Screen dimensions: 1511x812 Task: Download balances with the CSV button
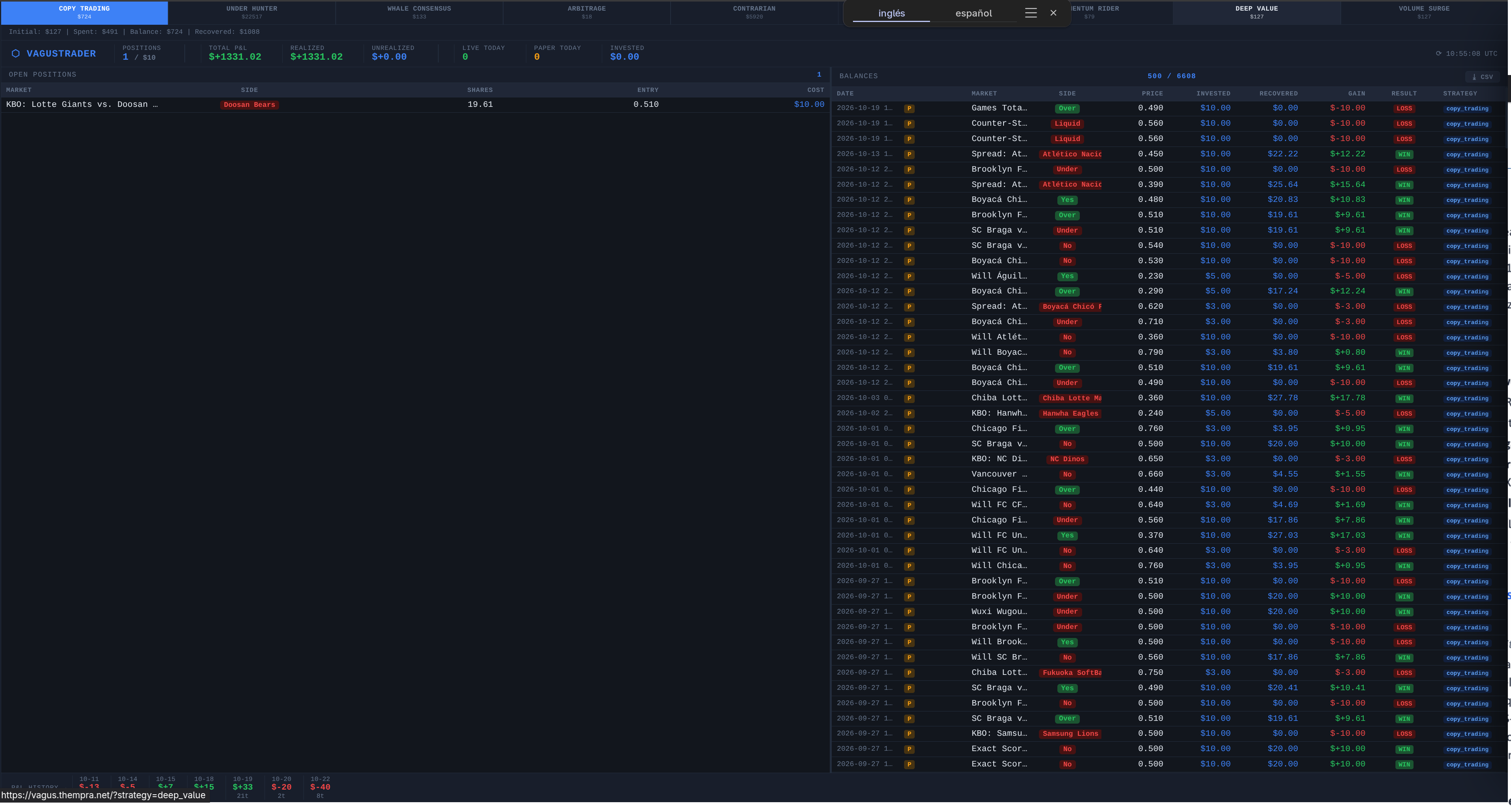[1482, 77]
